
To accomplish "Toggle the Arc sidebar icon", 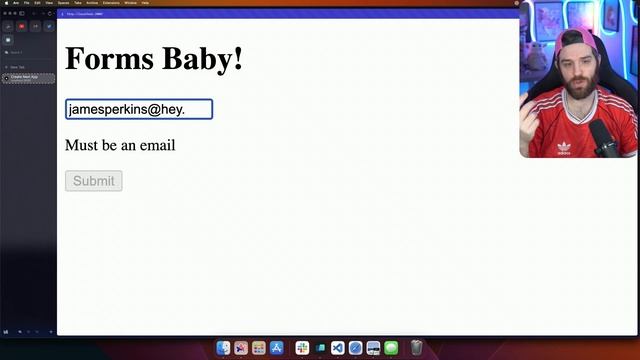I will (22, 13).
